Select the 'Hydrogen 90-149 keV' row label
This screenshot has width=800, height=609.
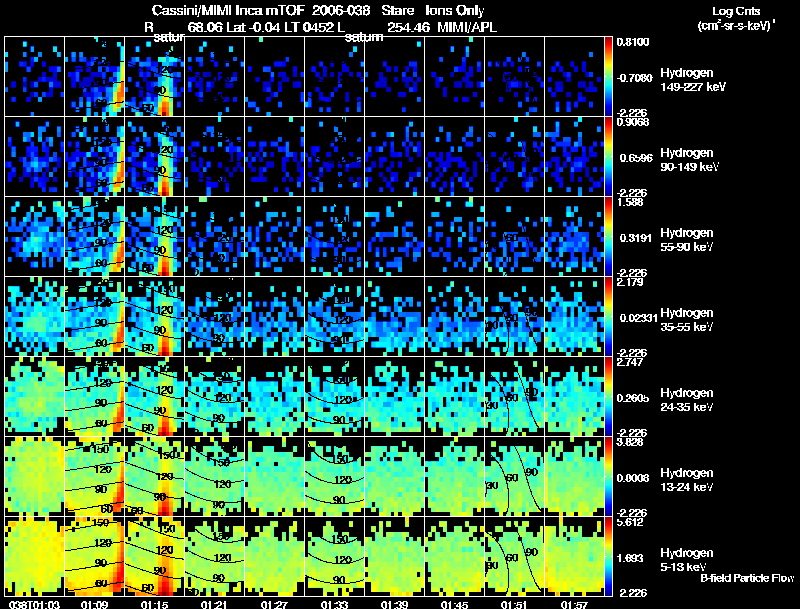pos(690,160)
